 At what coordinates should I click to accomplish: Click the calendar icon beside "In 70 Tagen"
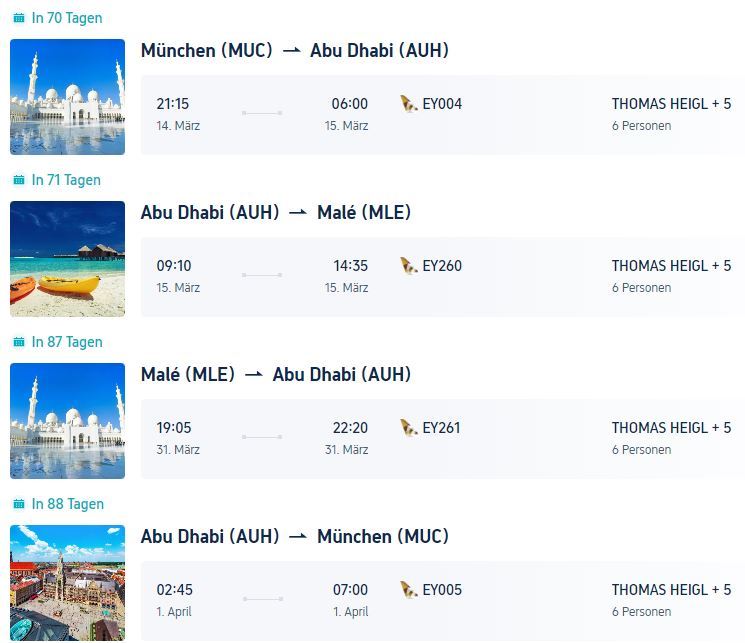click(18, 18)
